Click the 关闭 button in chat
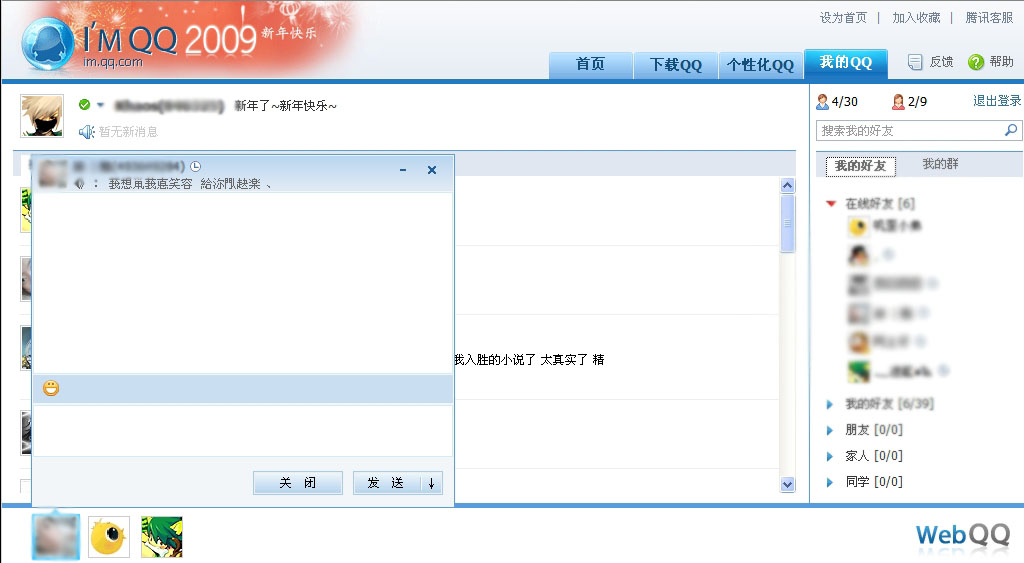The width and height of the screenshot is (1024, 563). [x=298, y=483]
